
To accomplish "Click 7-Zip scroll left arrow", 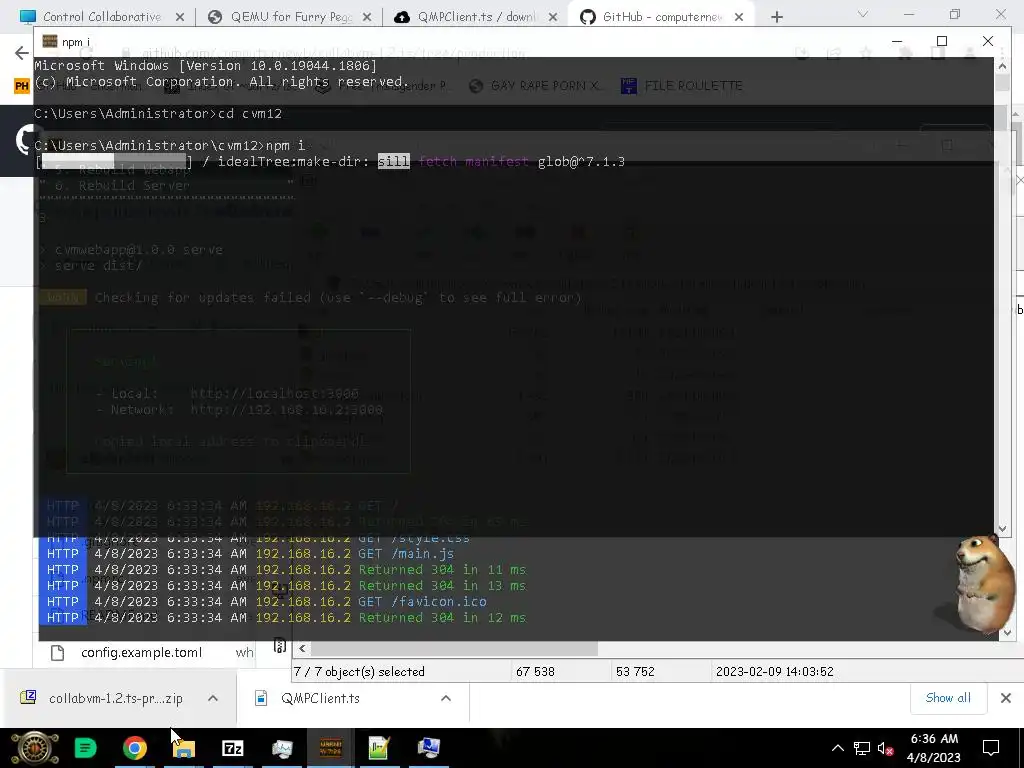I will point(302,648).
